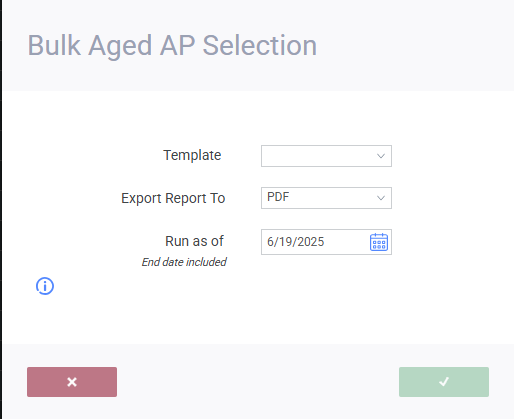This screenshot has width=514, height=419.
Task: Click the Bulk Aged AP Selection title
Action: pyautogui.click(x=172, y=46)
